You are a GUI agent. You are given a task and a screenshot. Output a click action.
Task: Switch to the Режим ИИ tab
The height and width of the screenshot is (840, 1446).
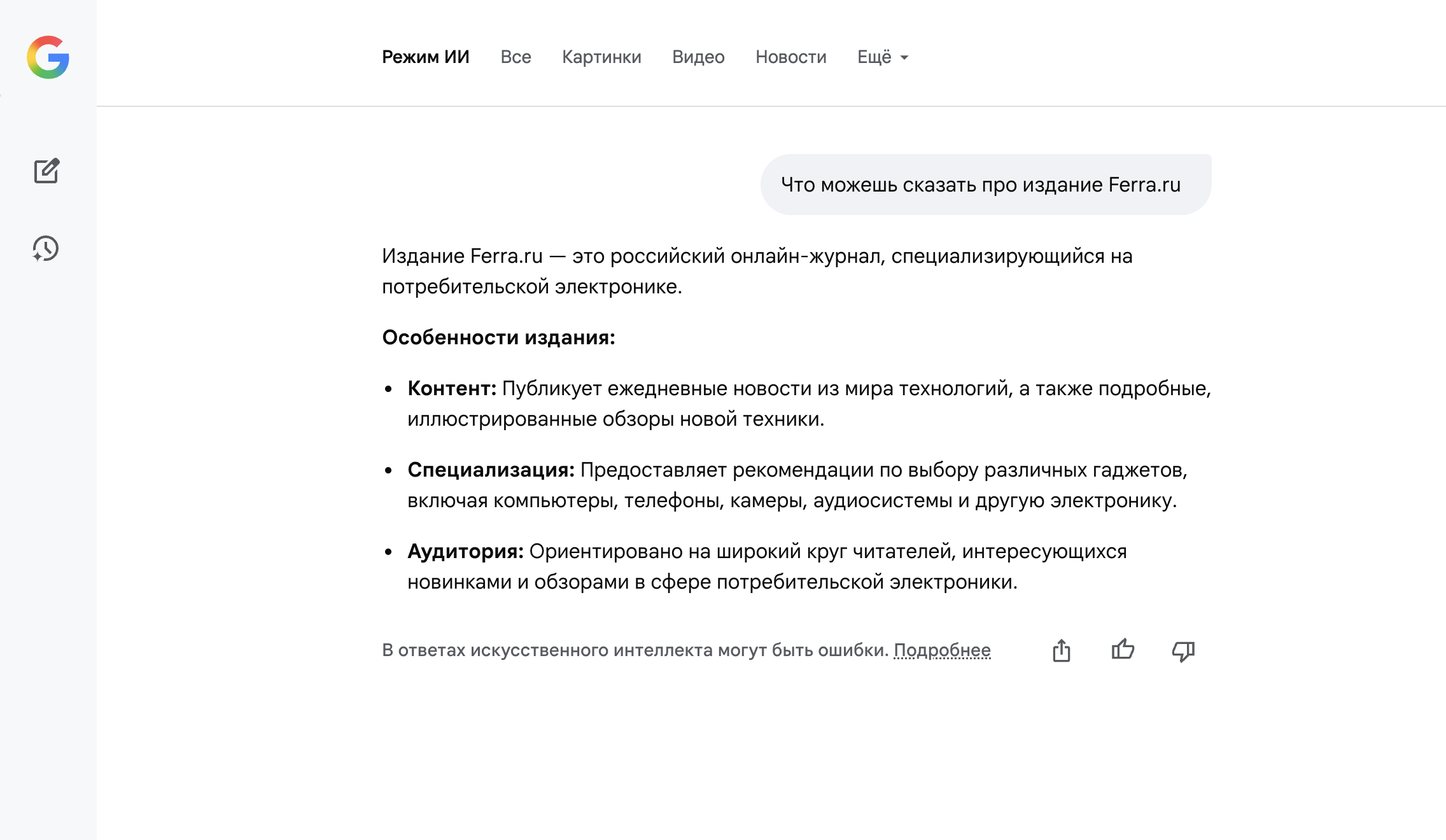425,57
